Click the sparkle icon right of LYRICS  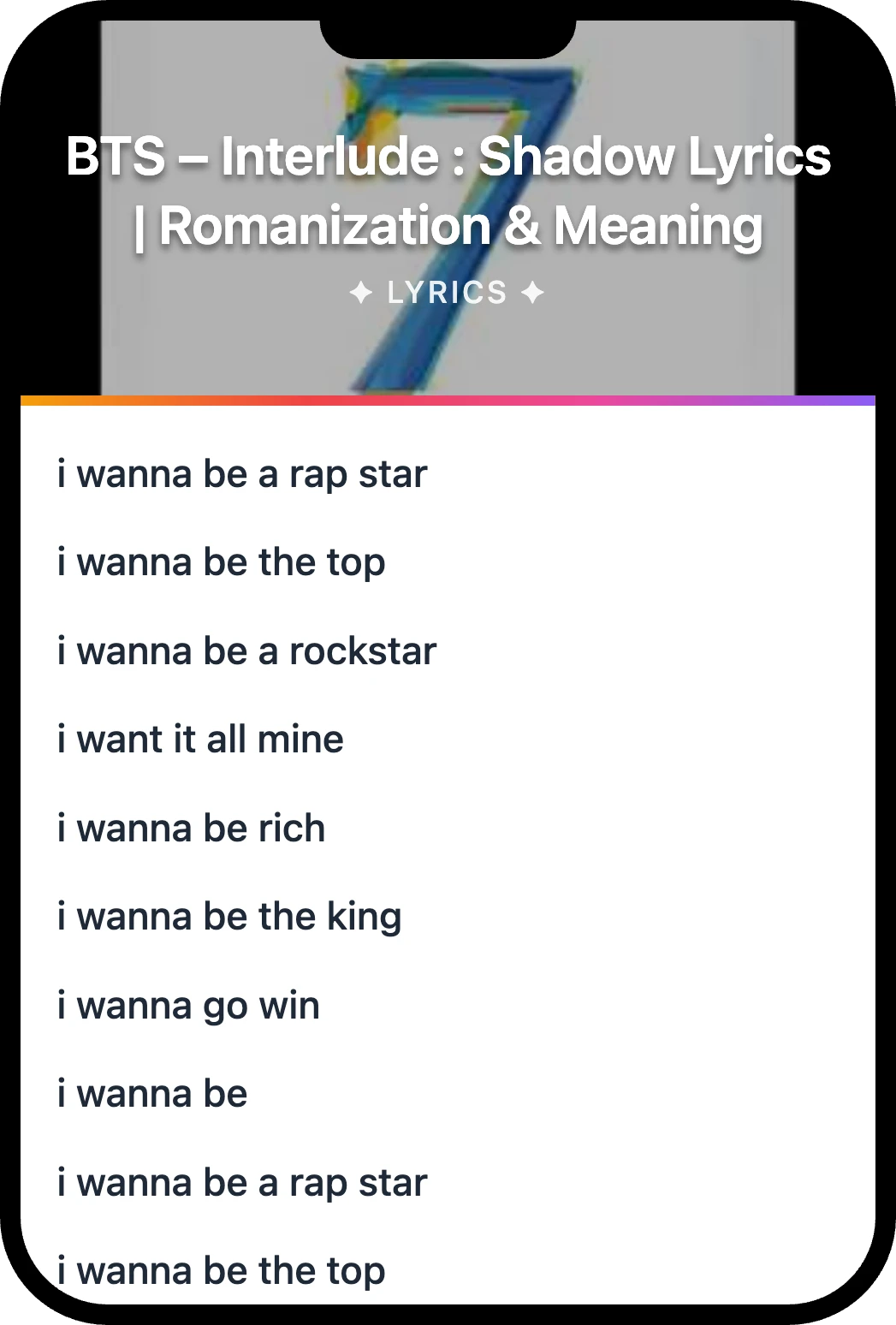(x=532, y=294)
